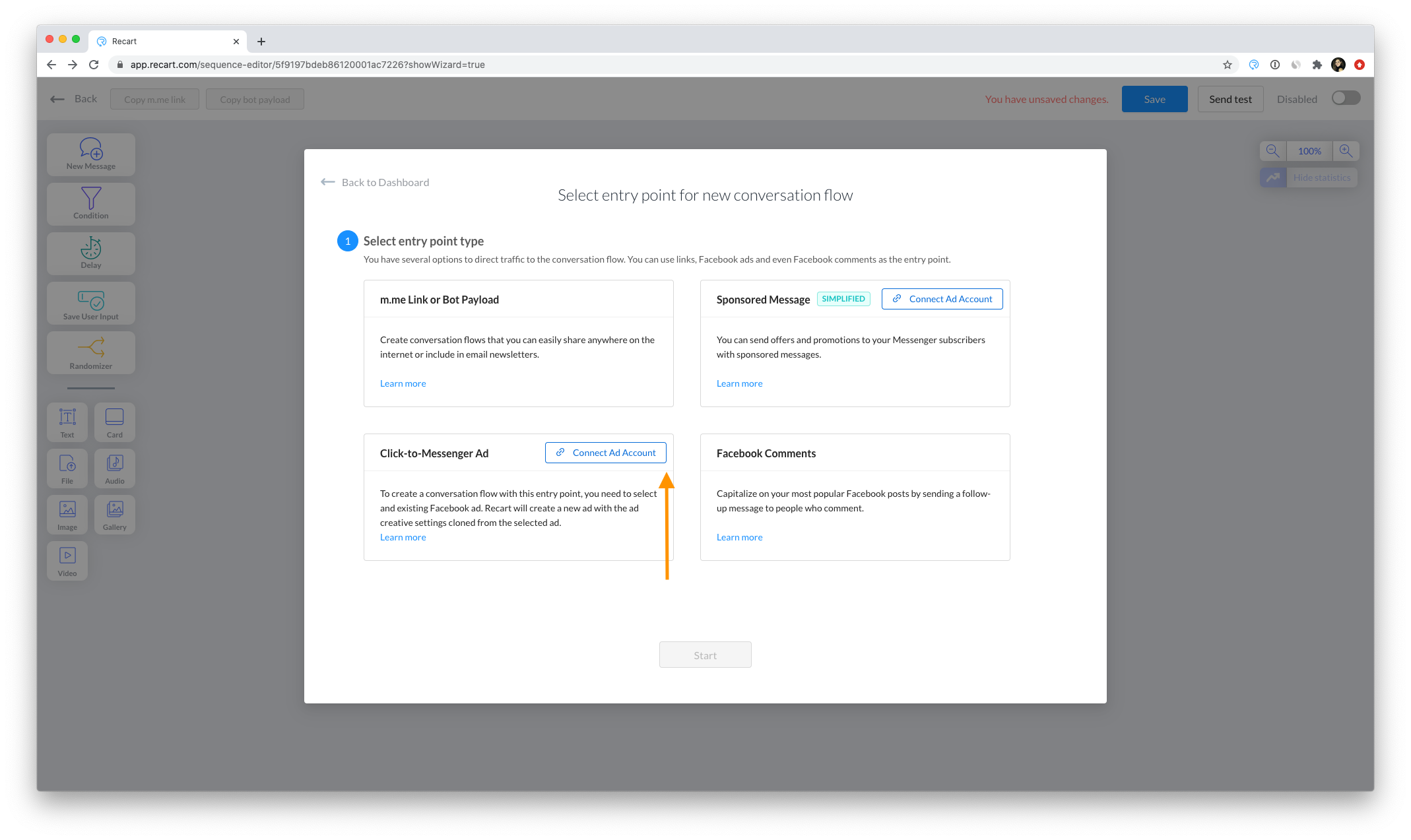Open Learn more under m.me Link
This screenshot has height=840, width=1411.
click(x=403, y=383)
